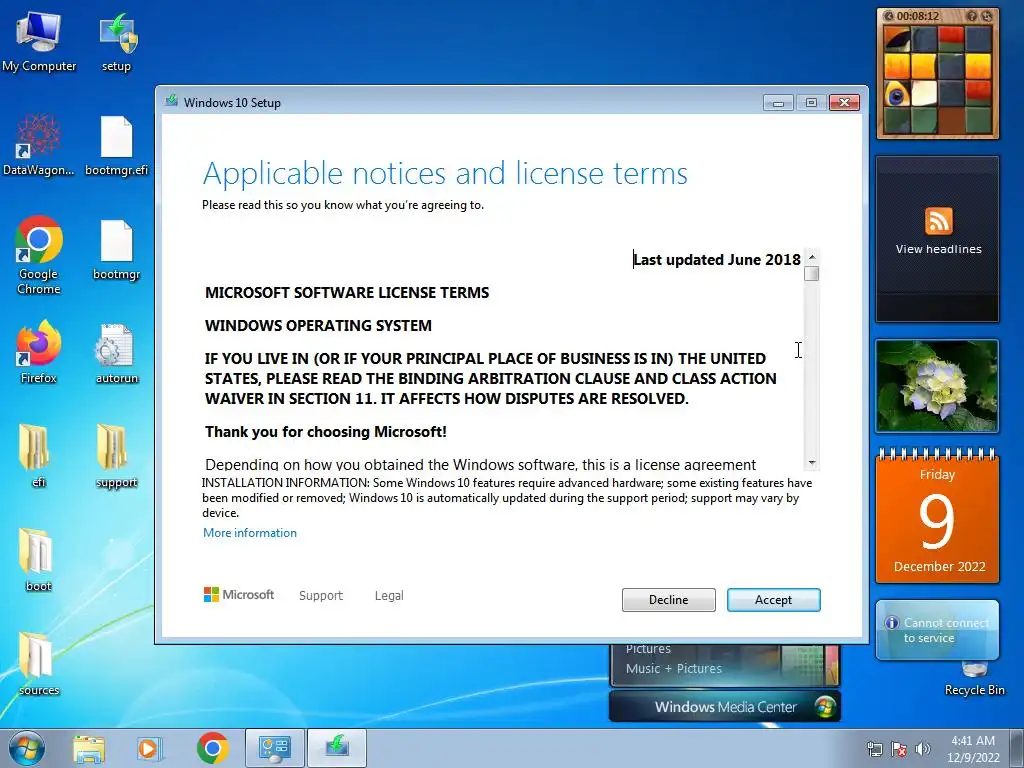
Task: Click the hydrangea slideshow gadget photo
Action: [937, 386]
